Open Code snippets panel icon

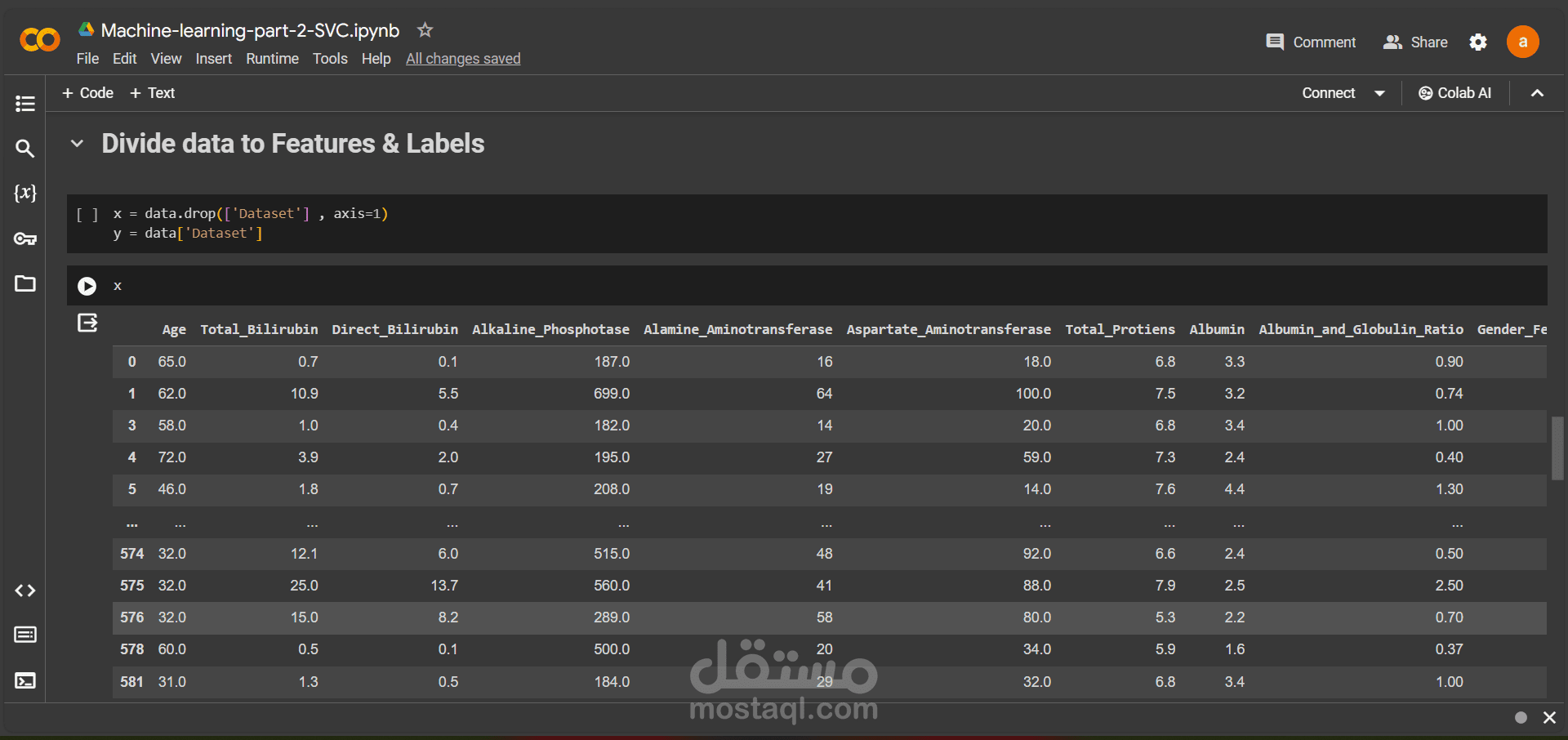click(24, 591)
